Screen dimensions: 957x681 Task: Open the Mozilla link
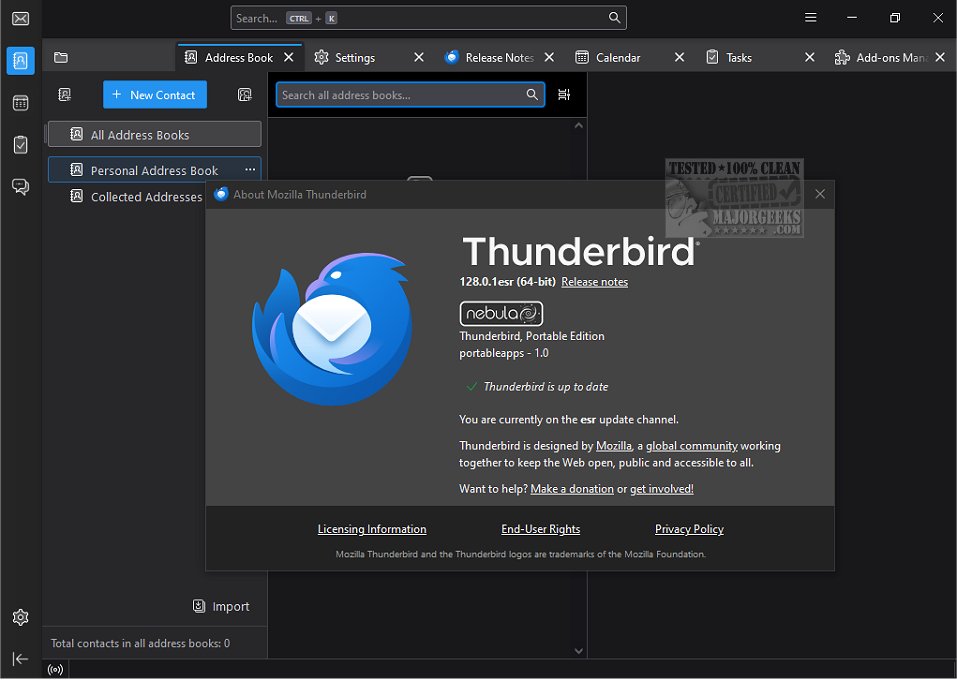click(x=614, y=446)
